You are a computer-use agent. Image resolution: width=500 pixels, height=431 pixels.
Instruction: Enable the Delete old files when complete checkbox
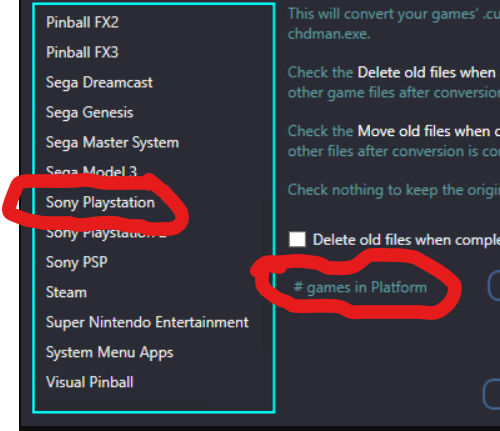(x=297, y=239)
